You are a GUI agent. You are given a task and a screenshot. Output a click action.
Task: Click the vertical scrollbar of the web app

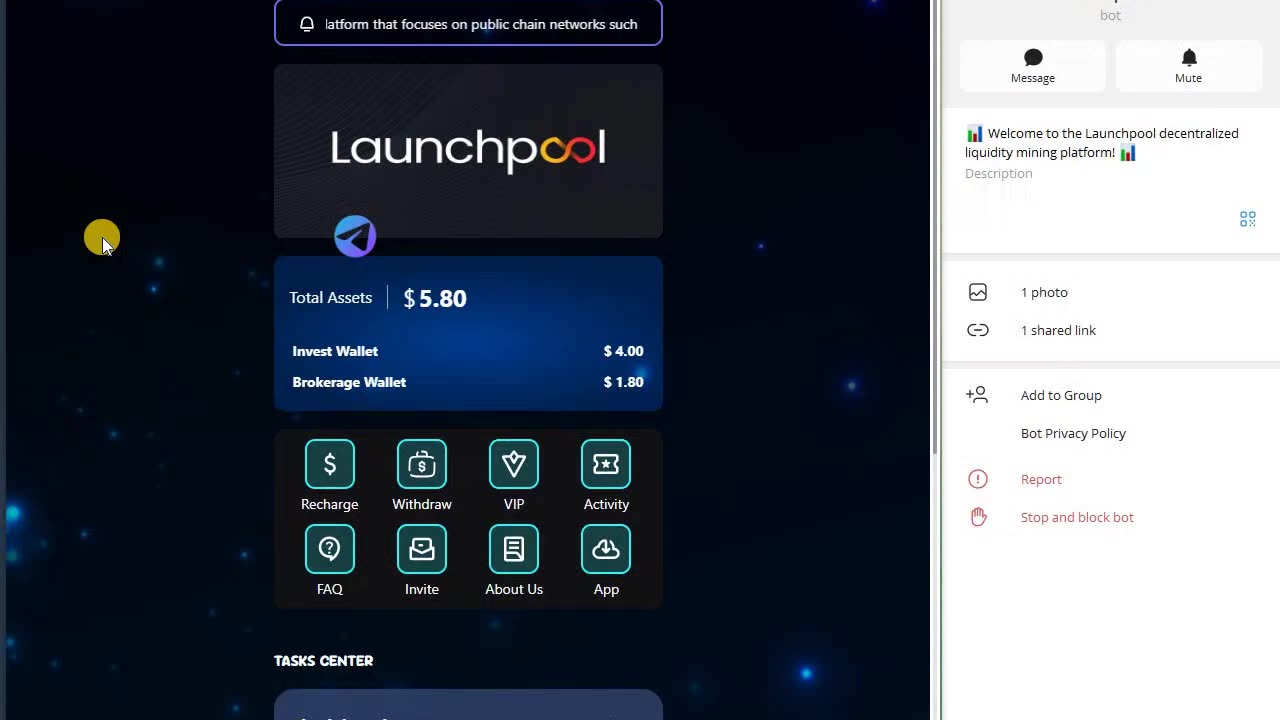coord(935,227)
